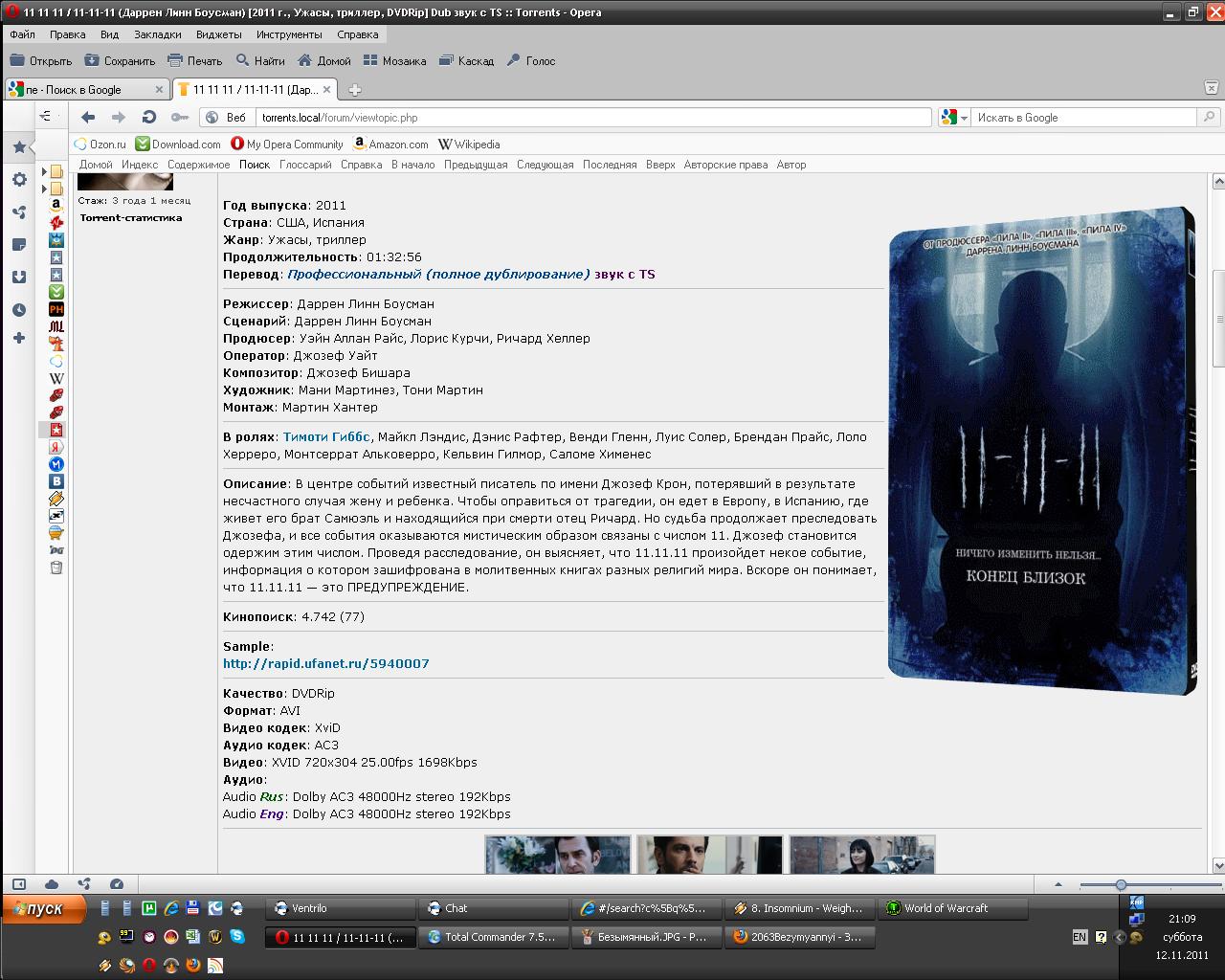Toggle panel visibility icon in status bar

pos(18,884)
